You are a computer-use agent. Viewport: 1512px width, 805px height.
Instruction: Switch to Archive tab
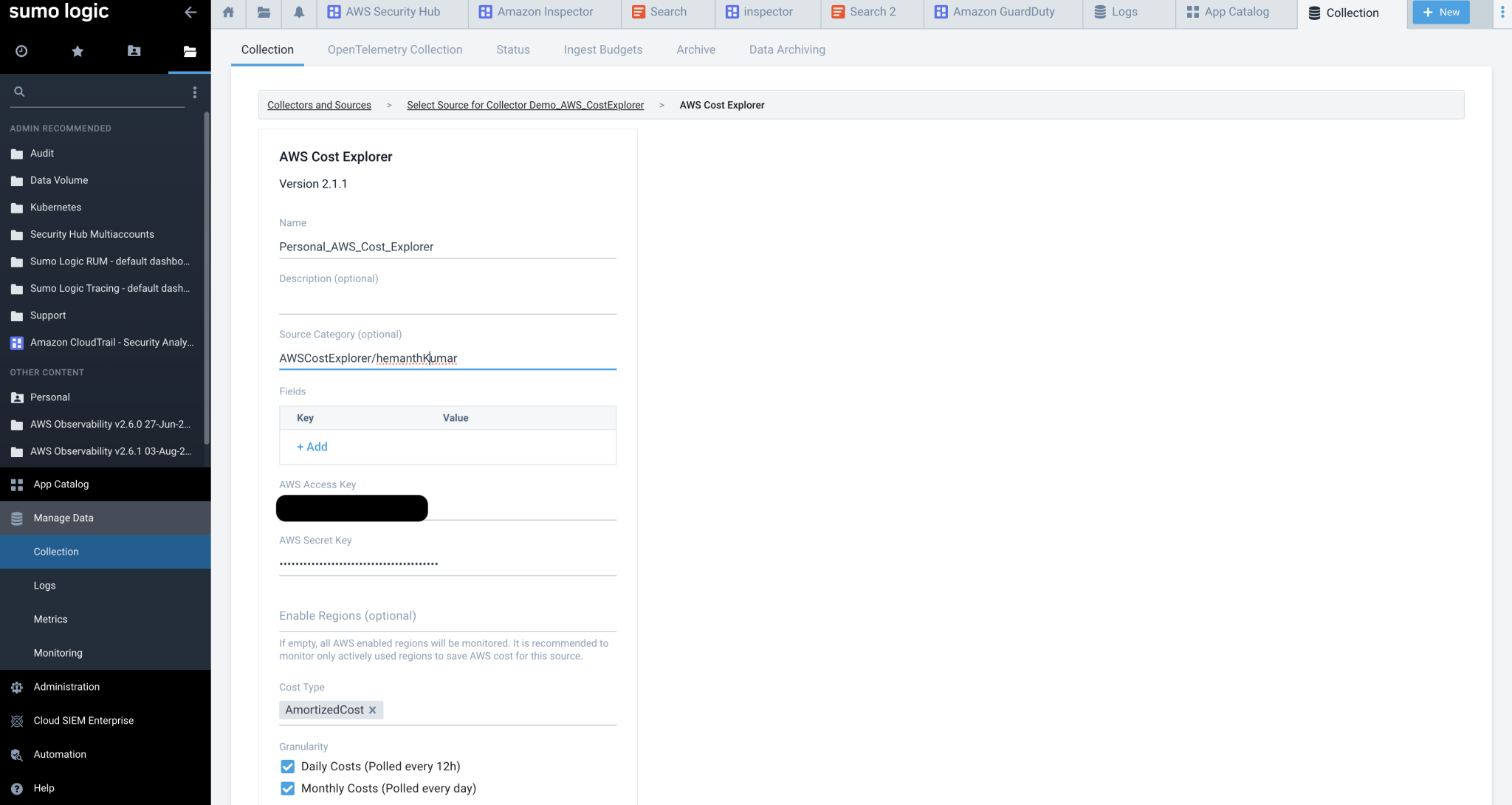695,49
